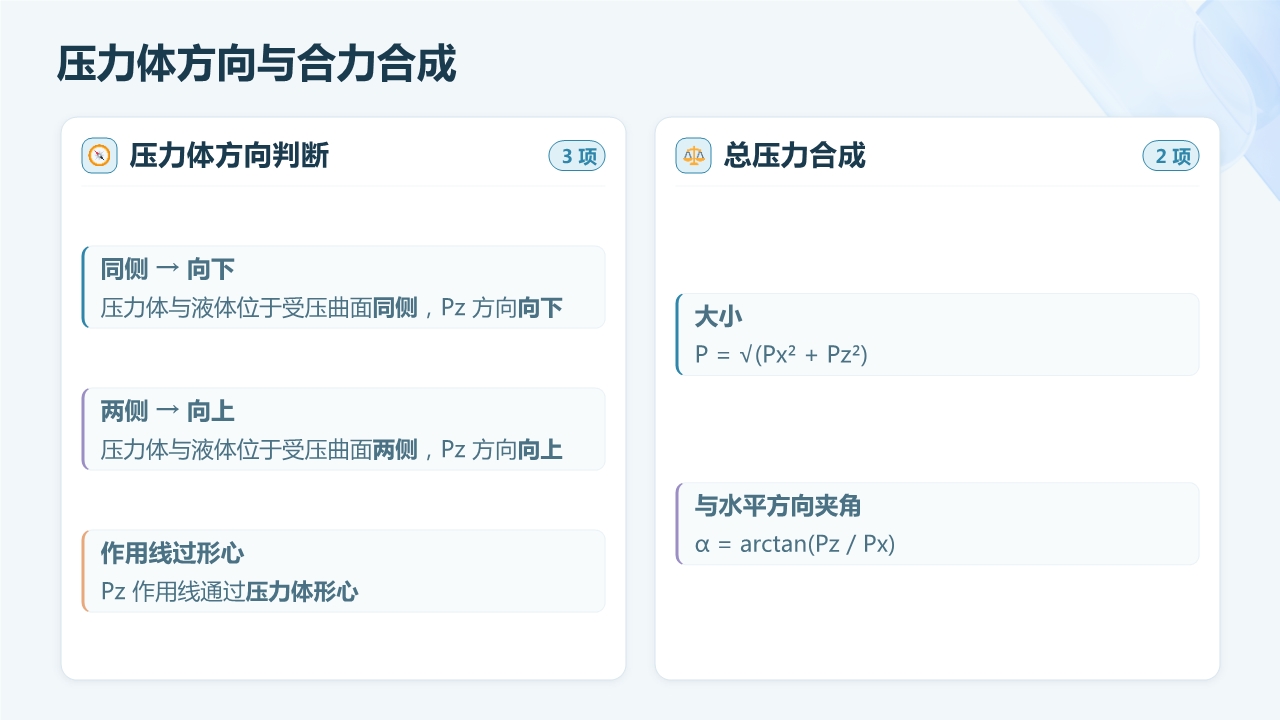Click the 3 项 count badge

click(x=577, y=156)
